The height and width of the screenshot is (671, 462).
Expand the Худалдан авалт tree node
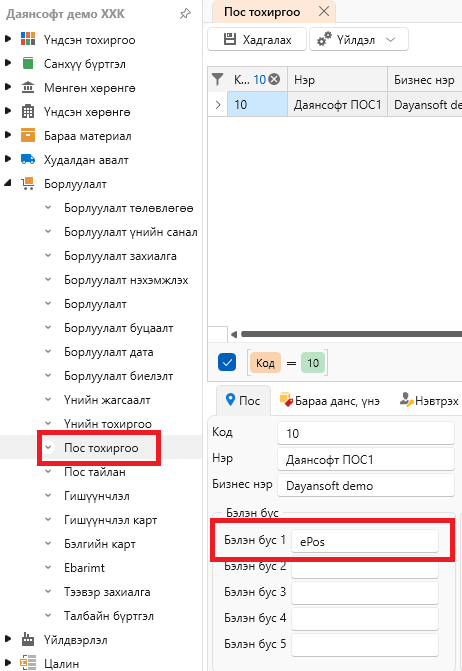pos(8,159)
